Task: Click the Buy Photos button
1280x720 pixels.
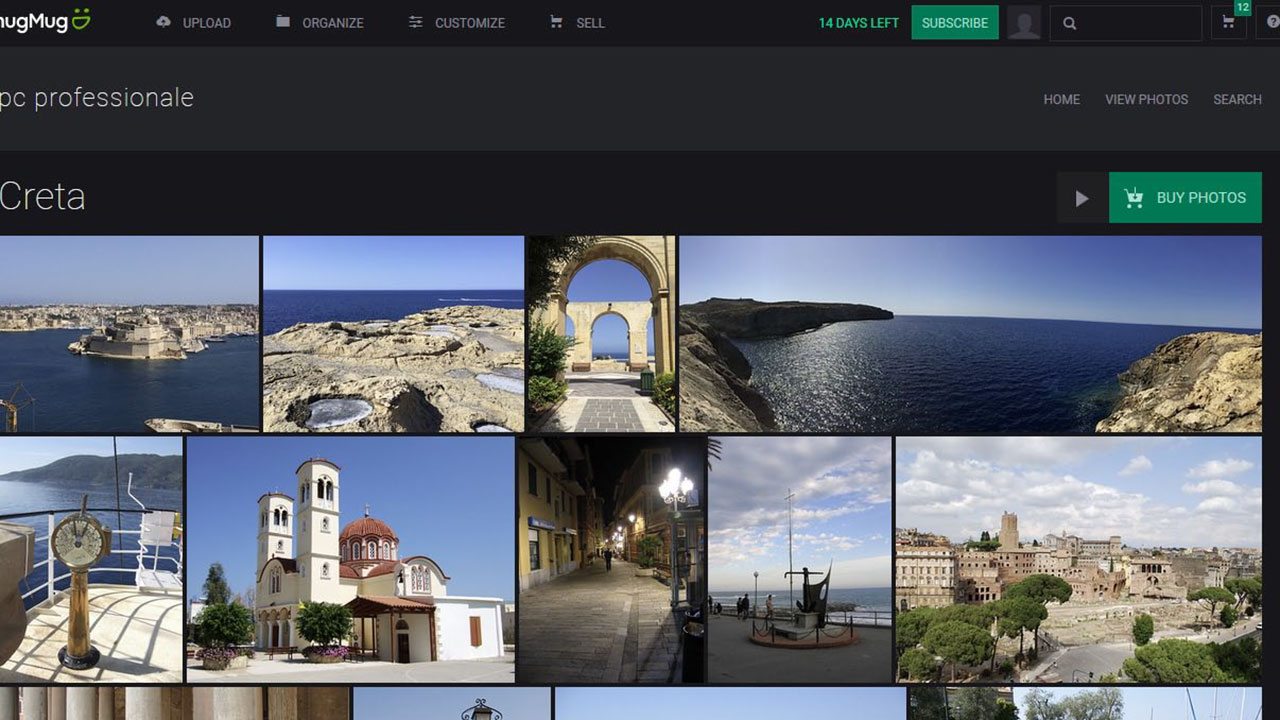Action: (1185, 198)
